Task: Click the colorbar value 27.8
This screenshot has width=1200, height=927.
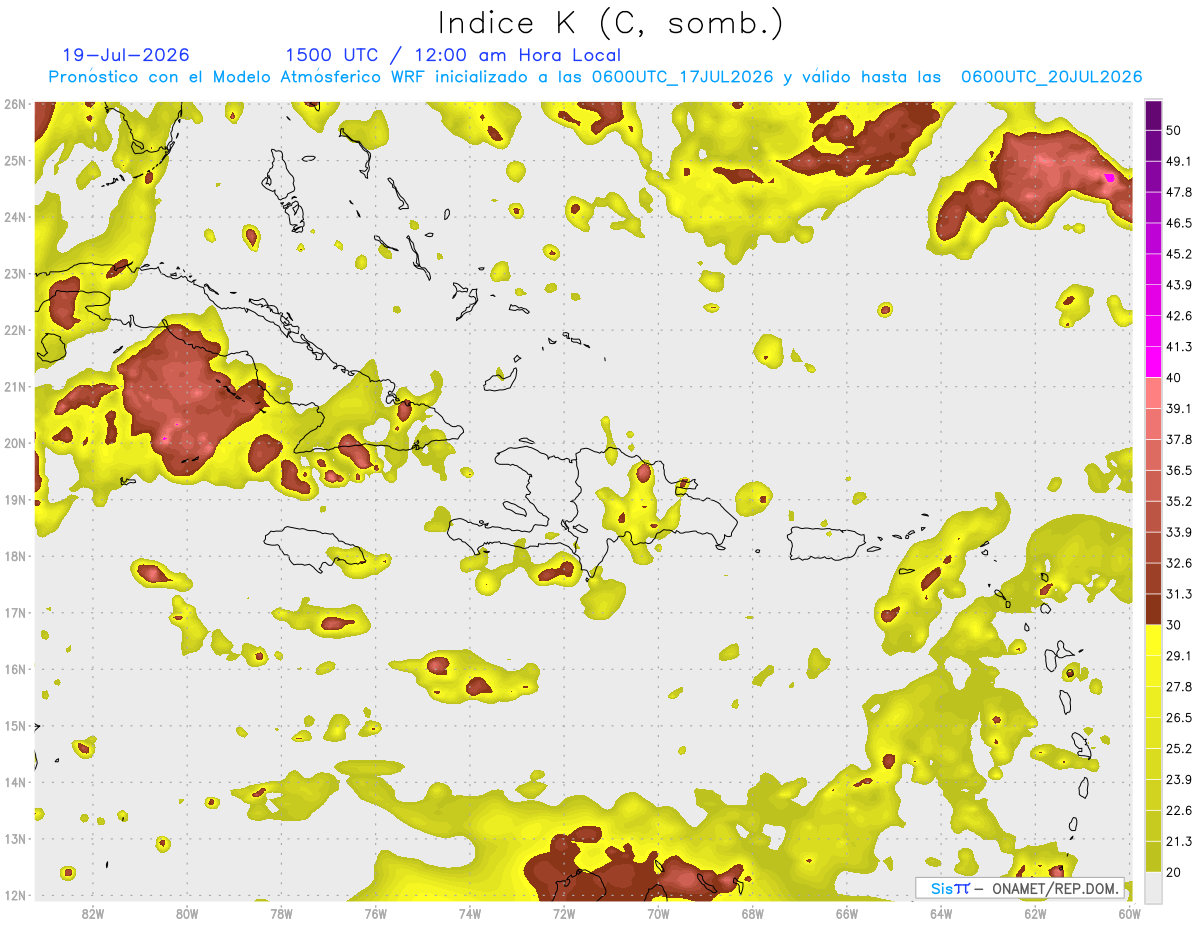Action: [x=1178, y=687]
